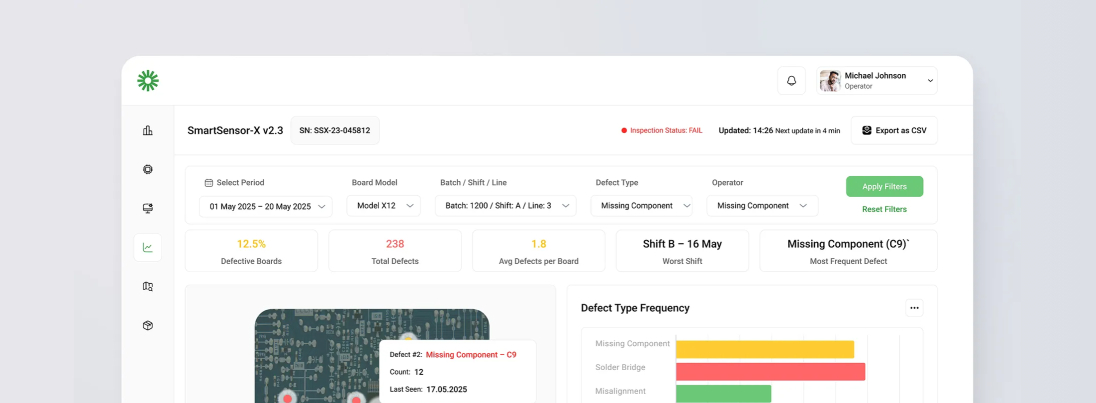Click the green sunburst app logo
This screenshot has width=1096, height=403.
tap(148, 81)
